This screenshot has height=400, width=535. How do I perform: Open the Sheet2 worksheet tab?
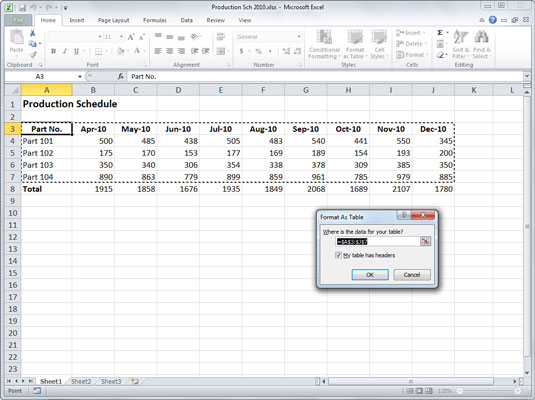click(x=81, y=381)
